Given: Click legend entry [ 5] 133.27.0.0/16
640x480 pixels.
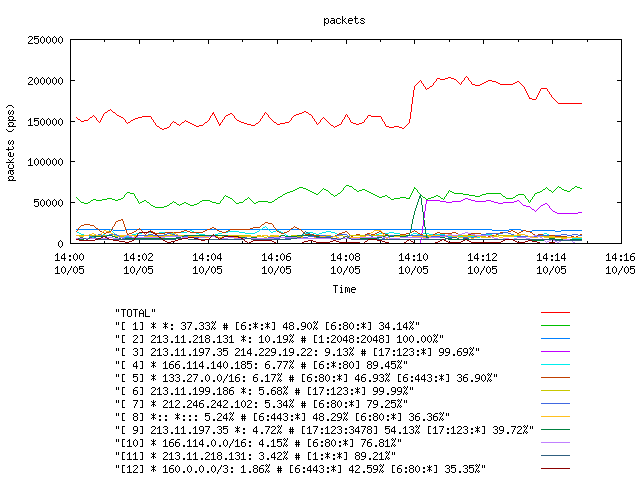Looking at the screenshot, I should [x=306, y=378].
